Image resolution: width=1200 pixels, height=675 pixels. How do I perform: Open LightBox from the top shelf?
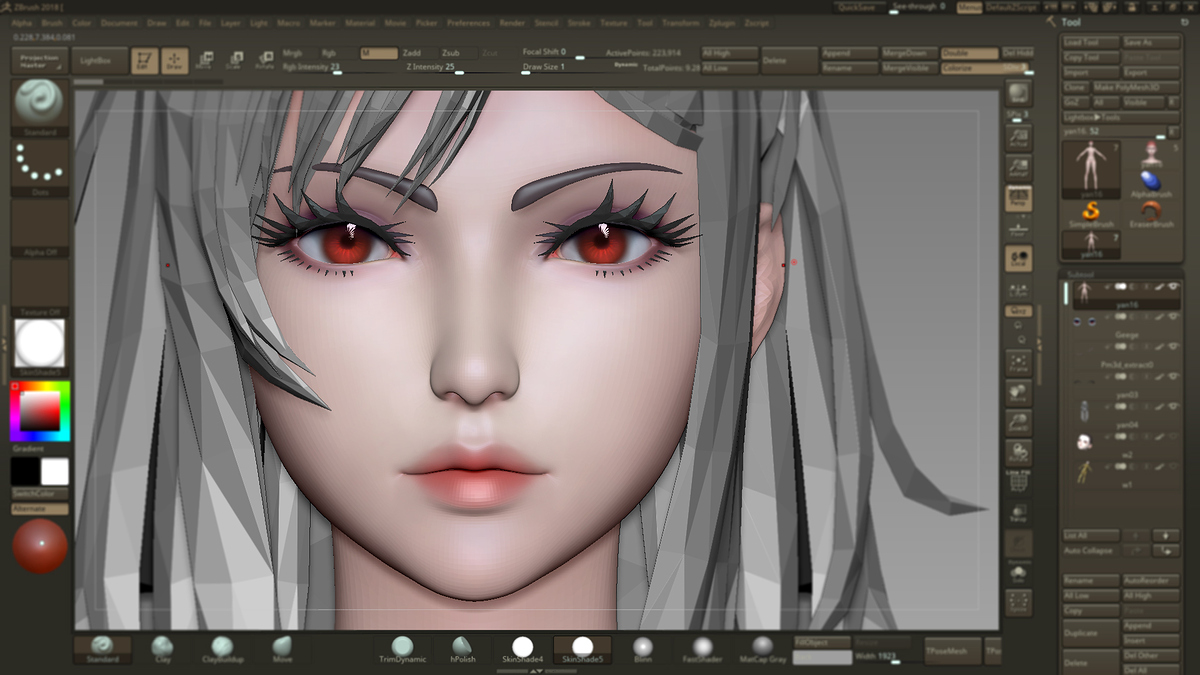tap(98, 61)
